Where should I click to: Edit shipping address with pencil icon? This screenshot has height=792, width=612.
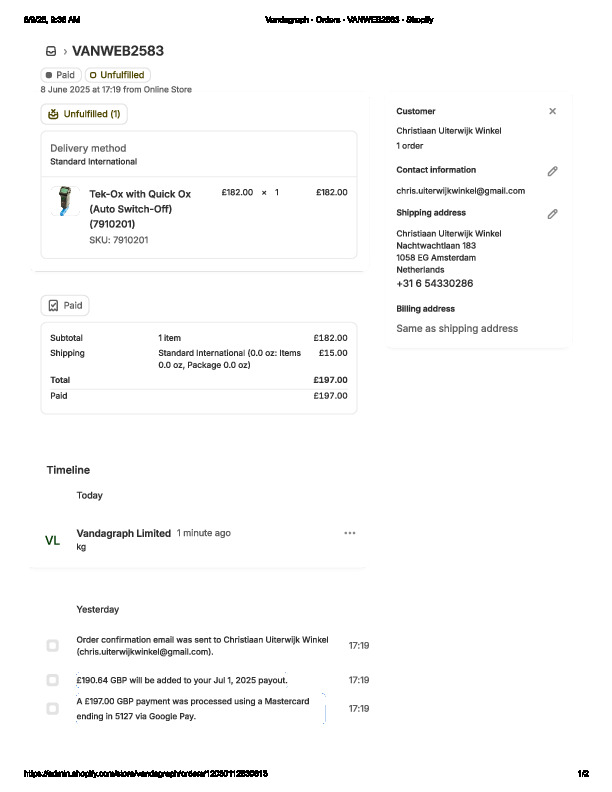tap(552, 214)
